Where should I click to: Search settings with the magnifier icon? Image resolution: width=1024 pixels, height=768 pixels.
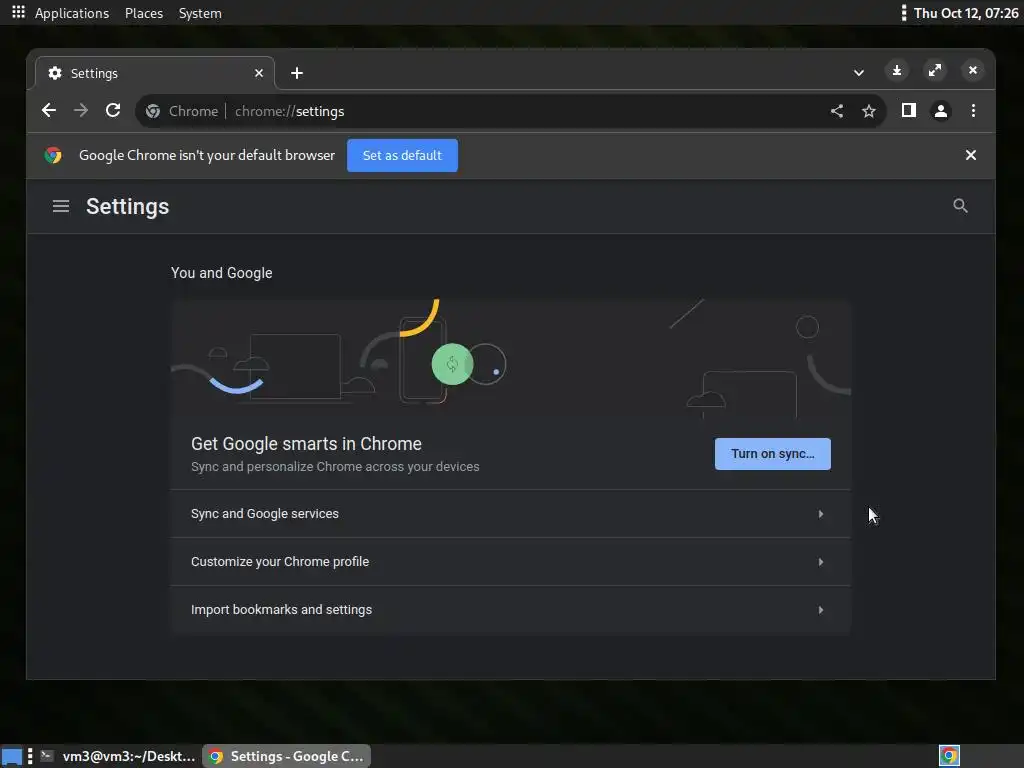tap(960, 206)
